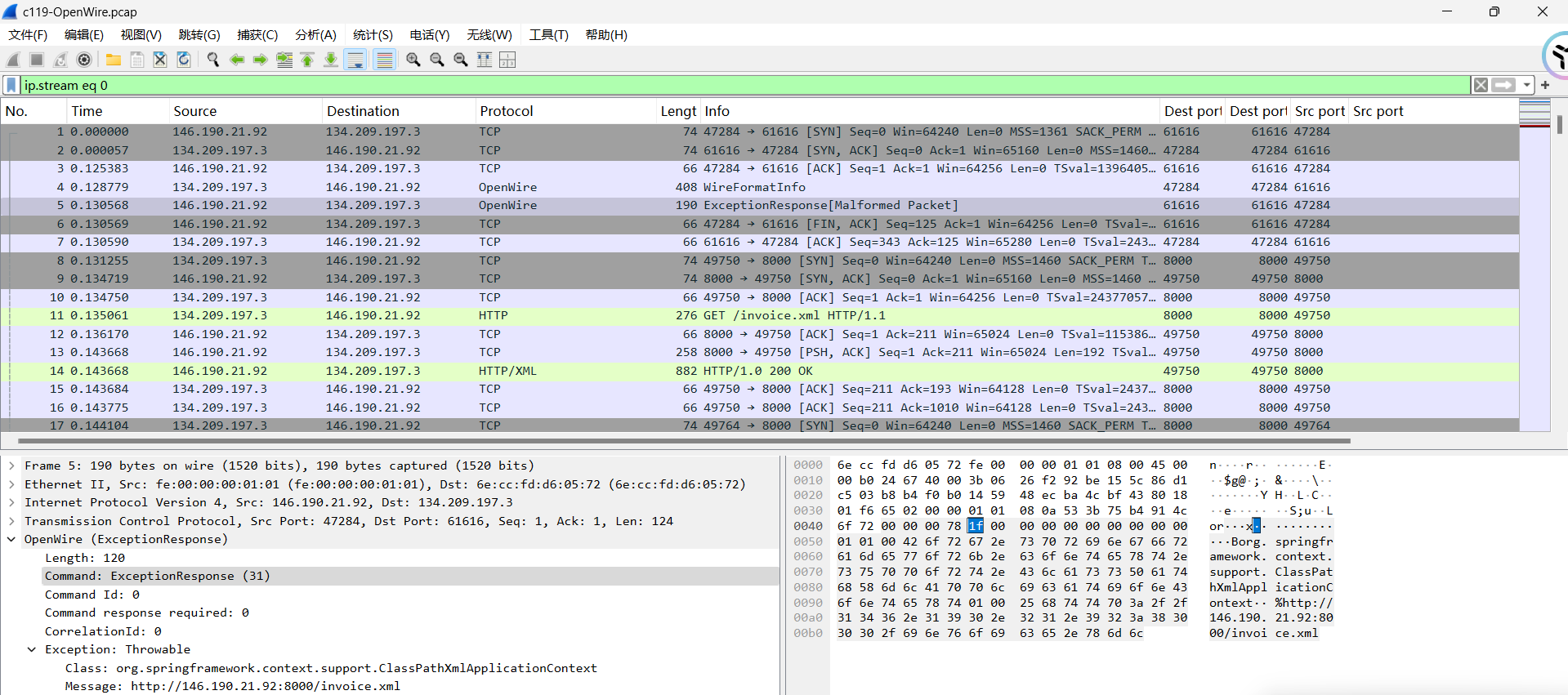
Task: Click the display filter bookmark icon
Action: tap(11, 85)
